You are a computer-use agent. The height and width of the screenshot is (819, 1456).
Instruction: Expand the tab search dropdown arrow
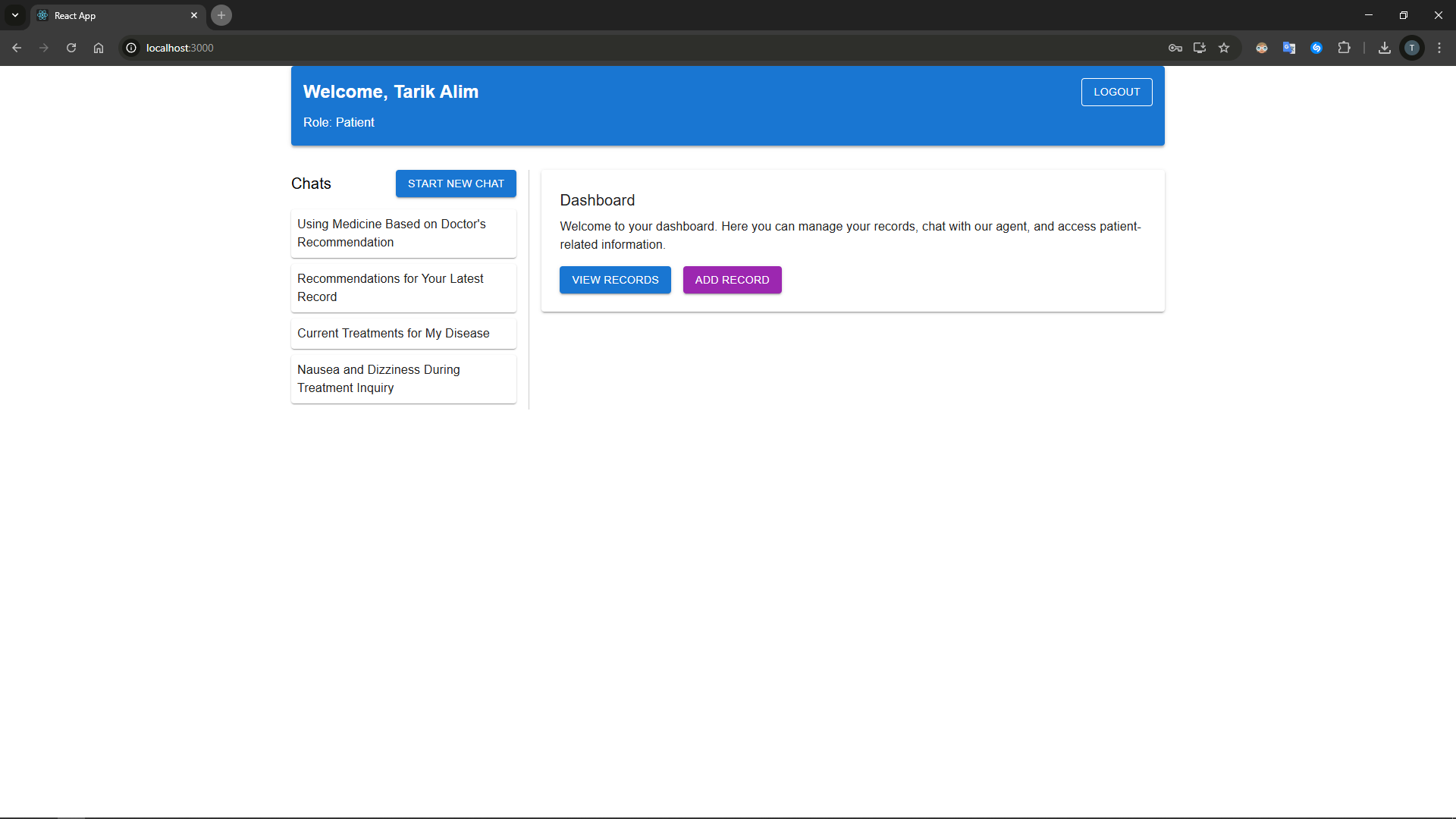click(15, 15)
